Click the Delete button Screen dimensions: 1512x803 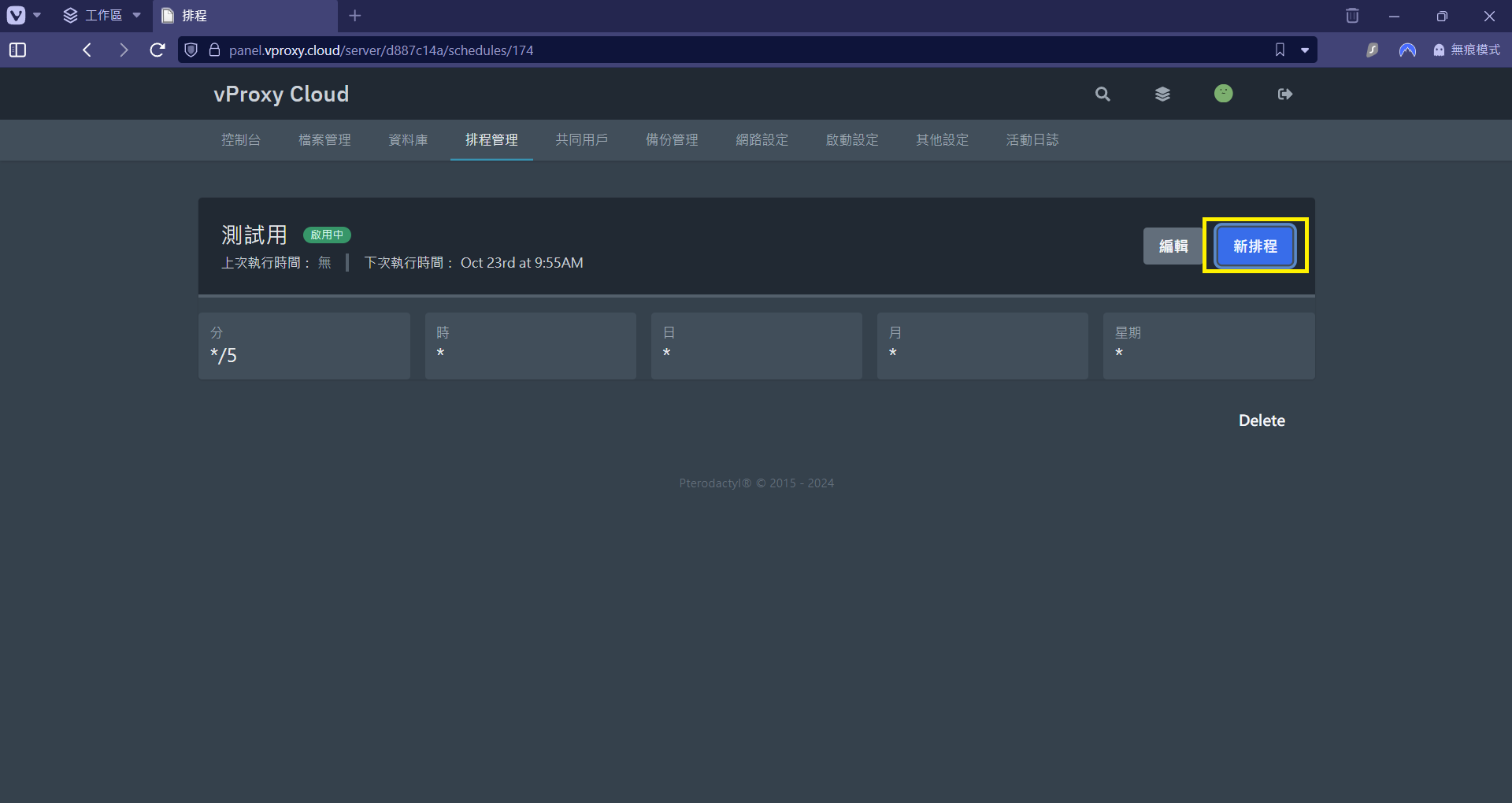click(x=1262, y=420)
